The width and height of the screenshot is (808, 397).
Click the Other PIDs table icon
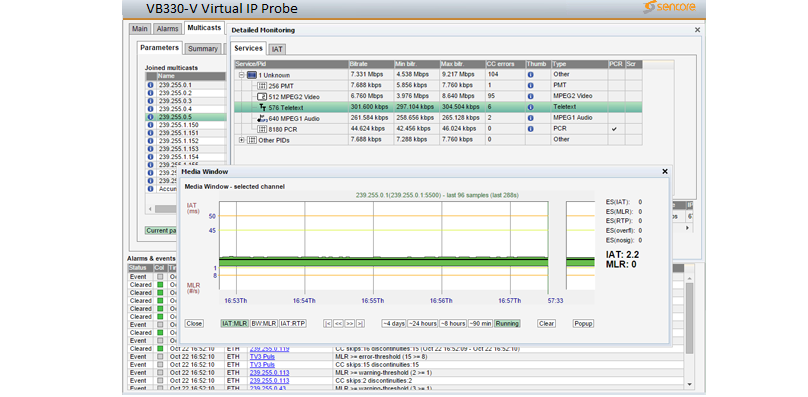(252, 140)
